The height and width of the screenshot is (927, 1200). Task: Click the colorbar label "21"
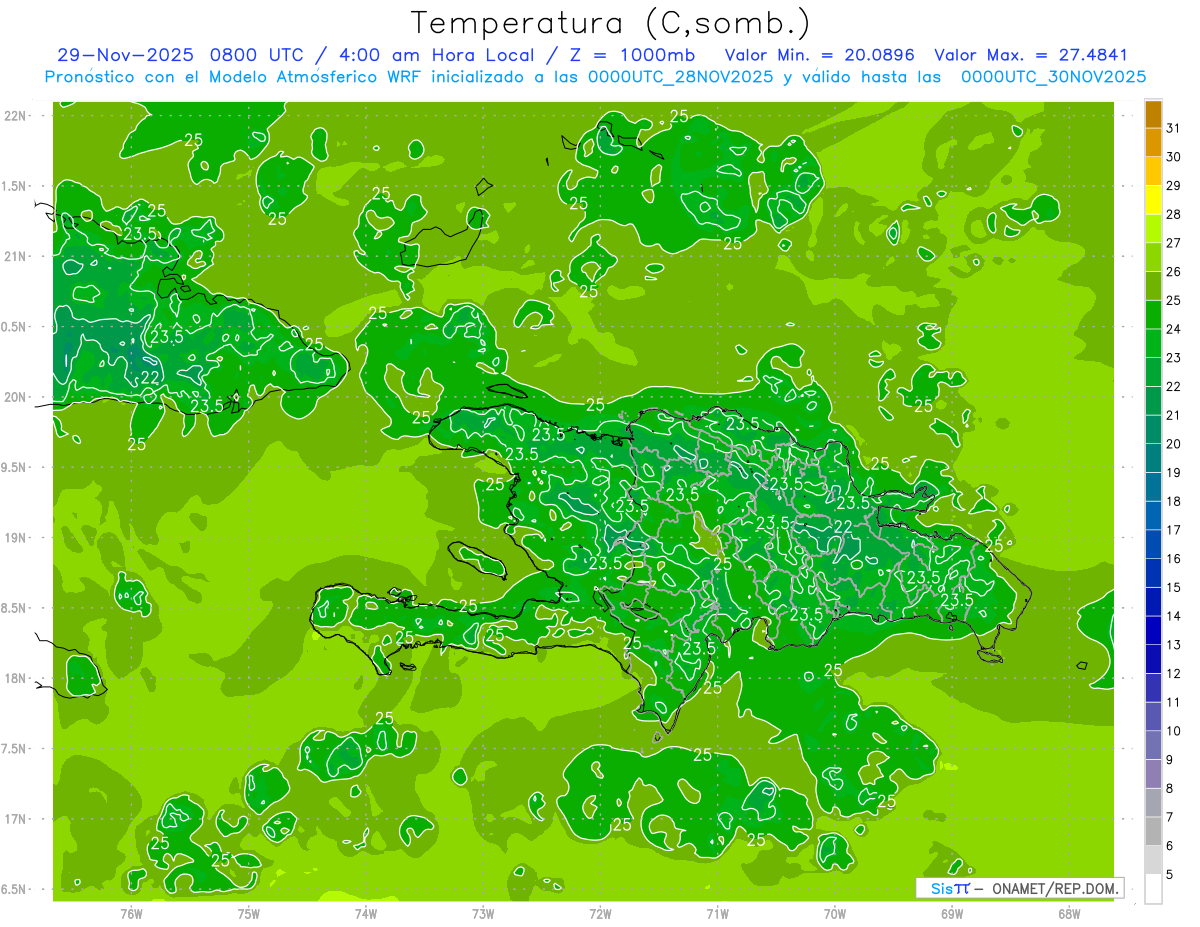(x=1174, y=415)
